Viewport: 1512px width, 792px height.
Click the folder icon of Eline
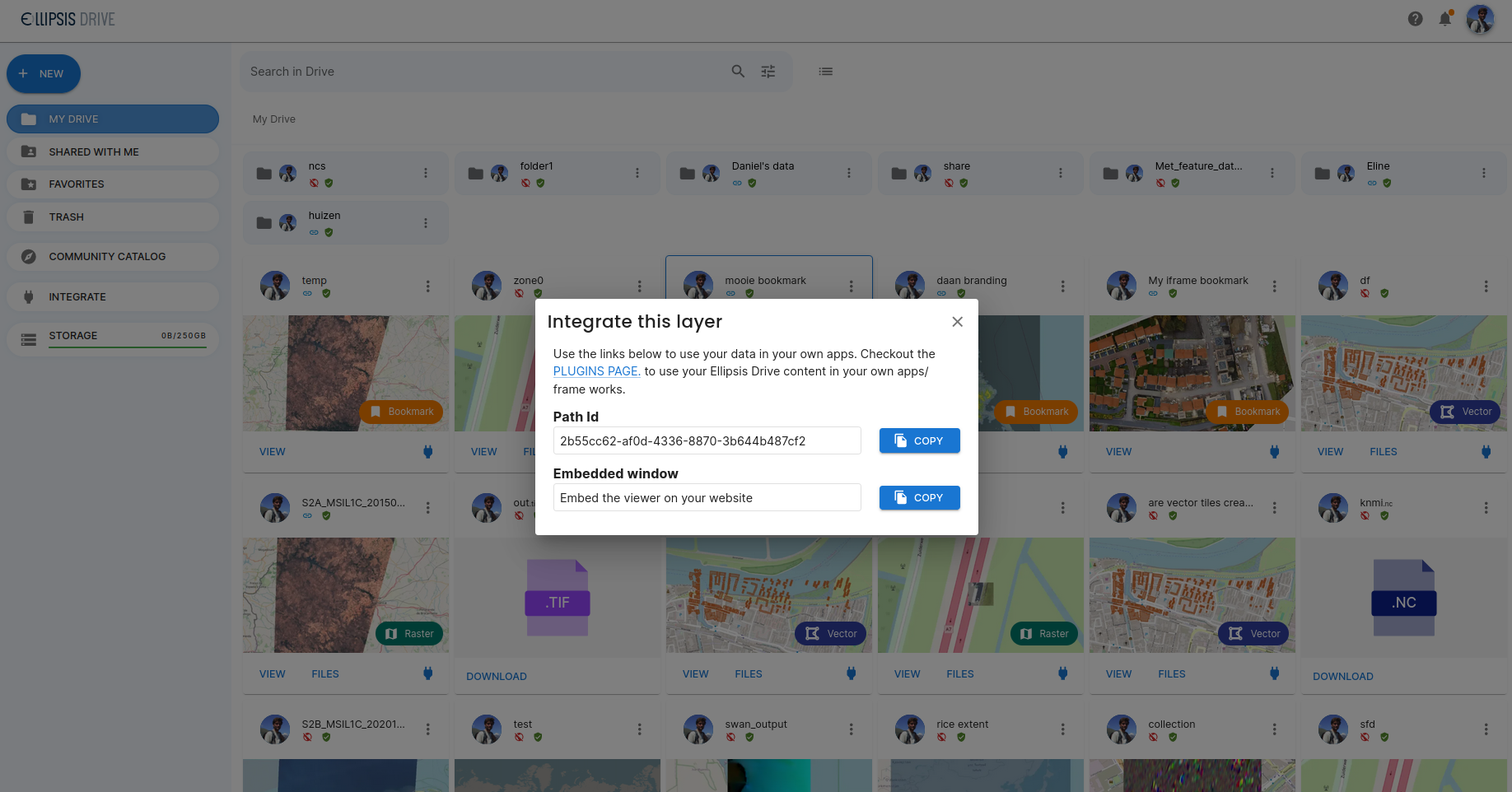pos(1322,174)
